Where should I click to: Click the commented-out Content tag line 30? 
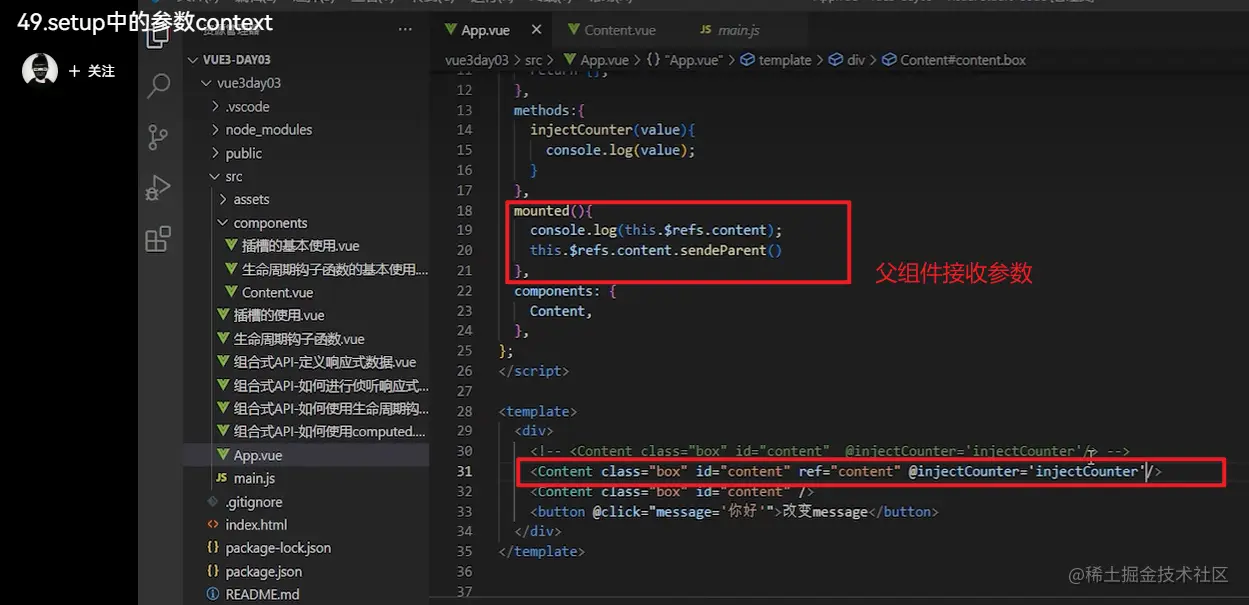[x=829, y=451]
